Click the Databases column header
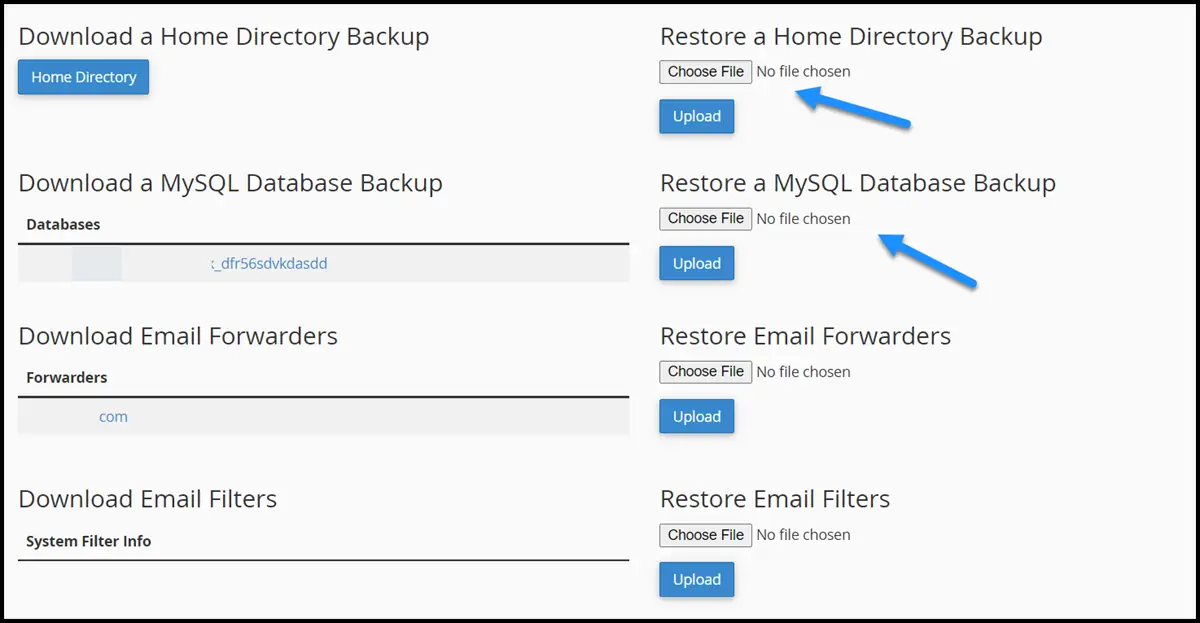The image size is (1200, 623). (x=63, y=225)
